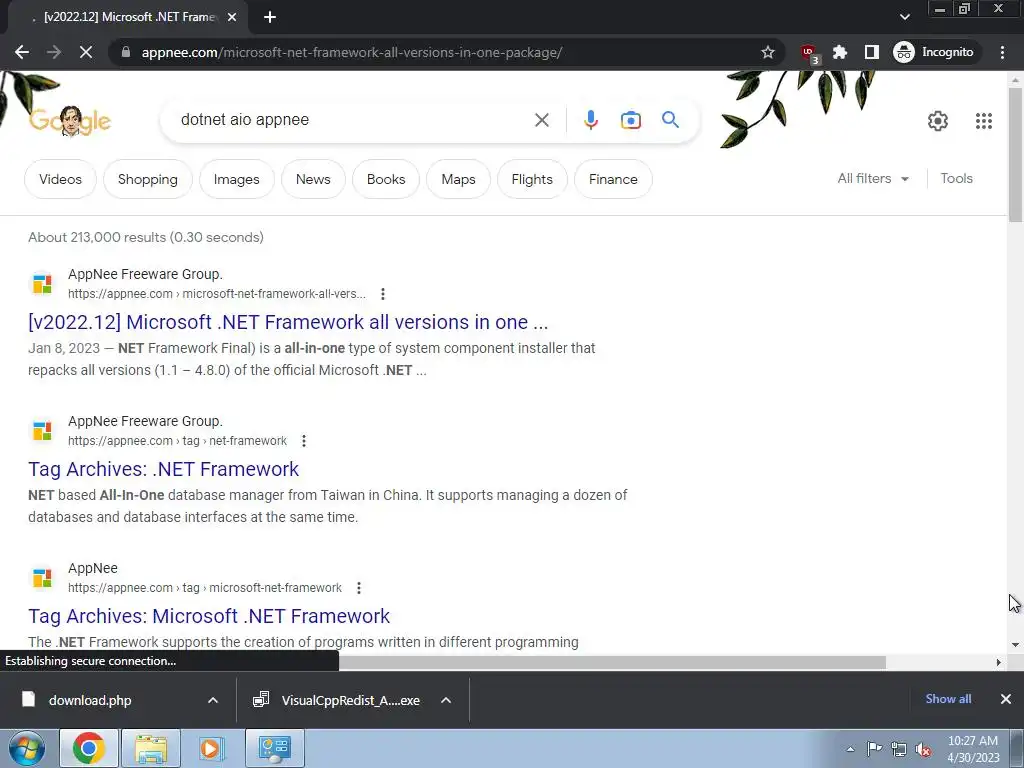Open Tag Archives: Microsoft .NET Framework result
This screenshot has height=768, width=1024.
[x=209, y=616]
